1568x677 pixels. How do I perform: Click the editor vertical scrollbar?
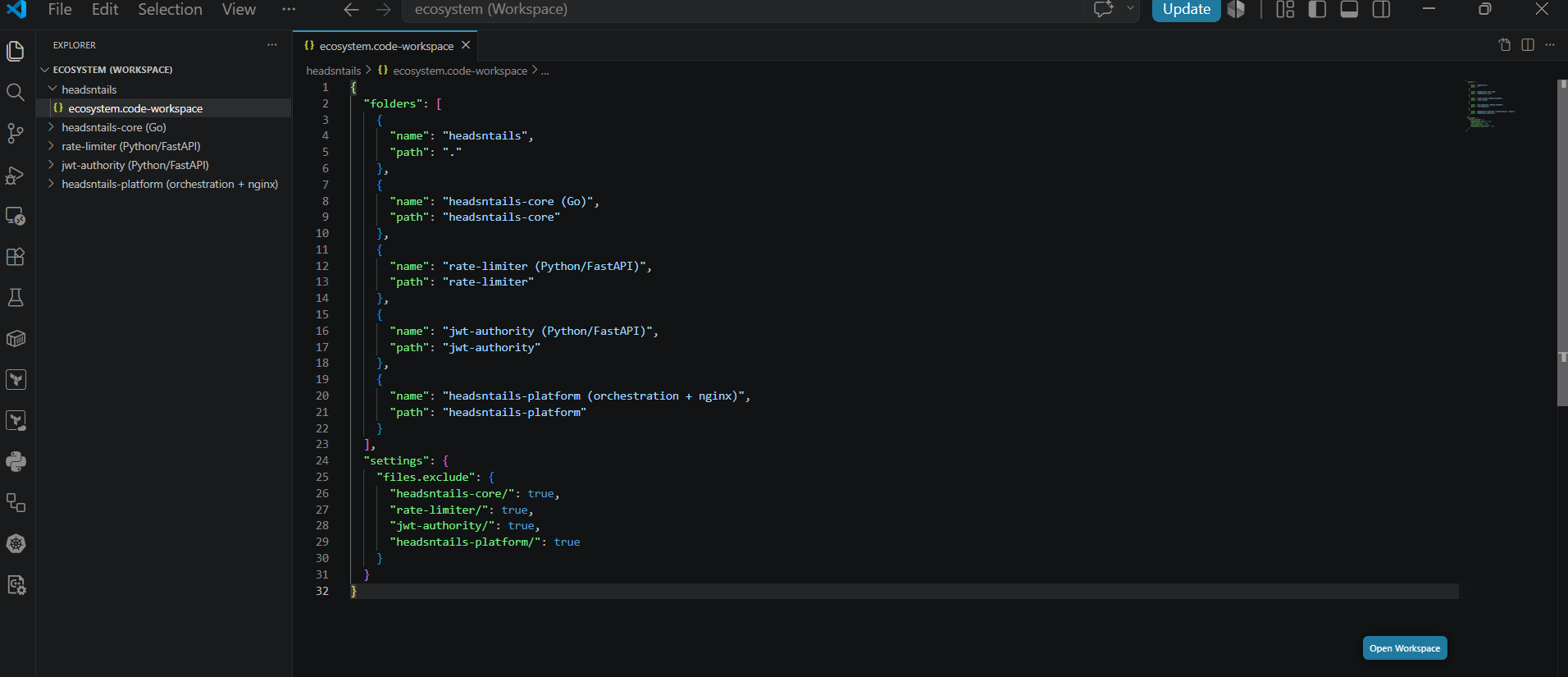point(1562,242)
